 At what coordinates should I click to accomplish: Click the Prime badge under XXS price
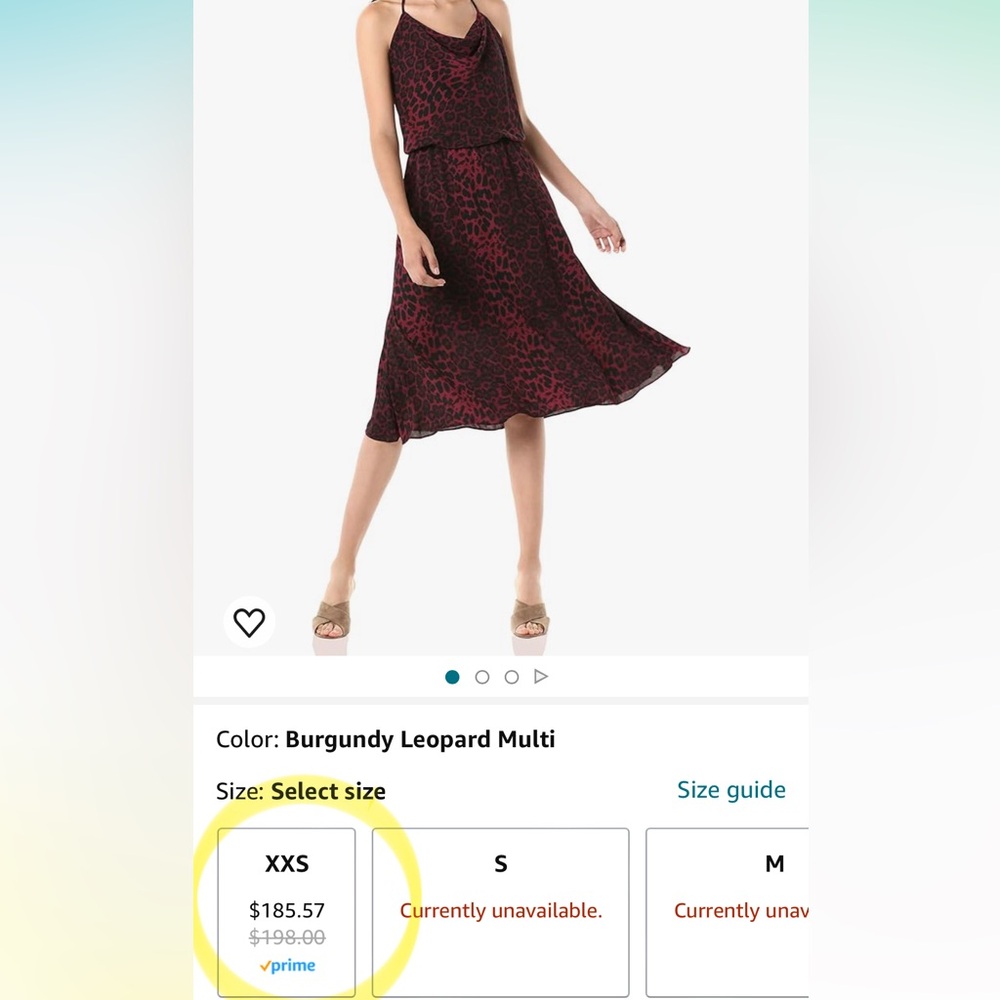287,965
